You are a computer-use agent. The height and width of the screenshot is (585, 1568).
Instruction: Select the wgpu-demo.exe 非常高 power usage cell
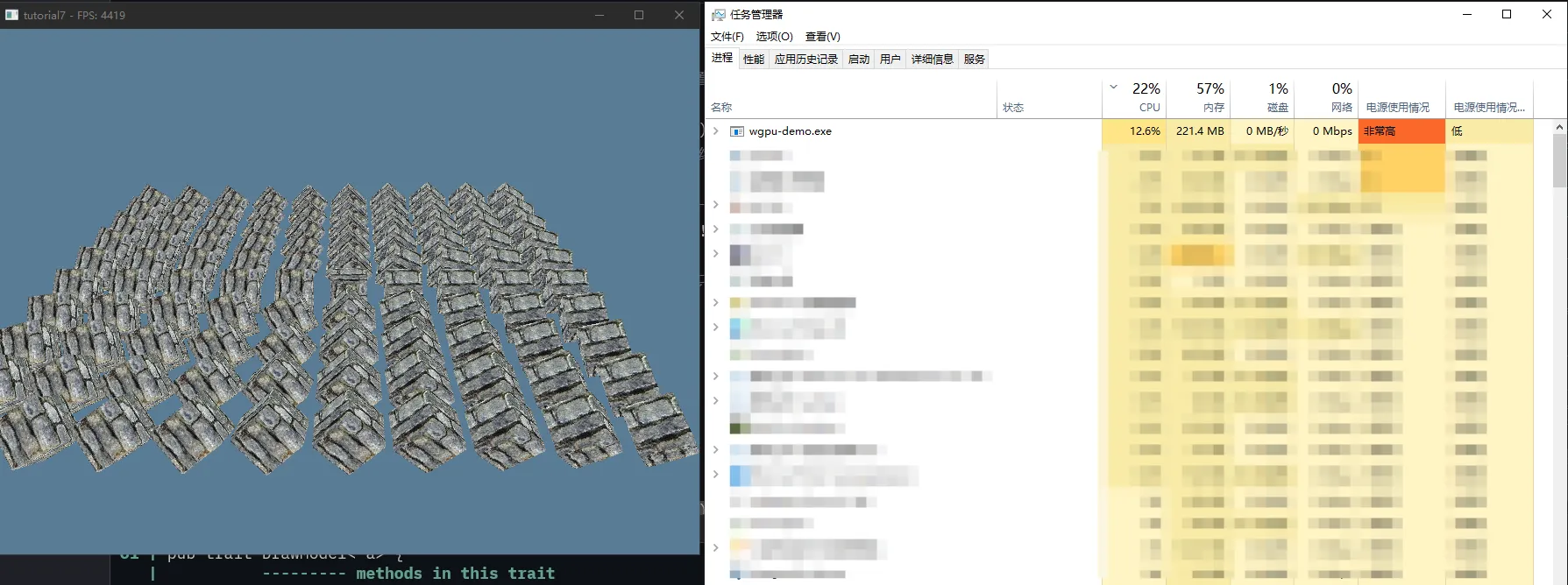(x=1401, y=131)
